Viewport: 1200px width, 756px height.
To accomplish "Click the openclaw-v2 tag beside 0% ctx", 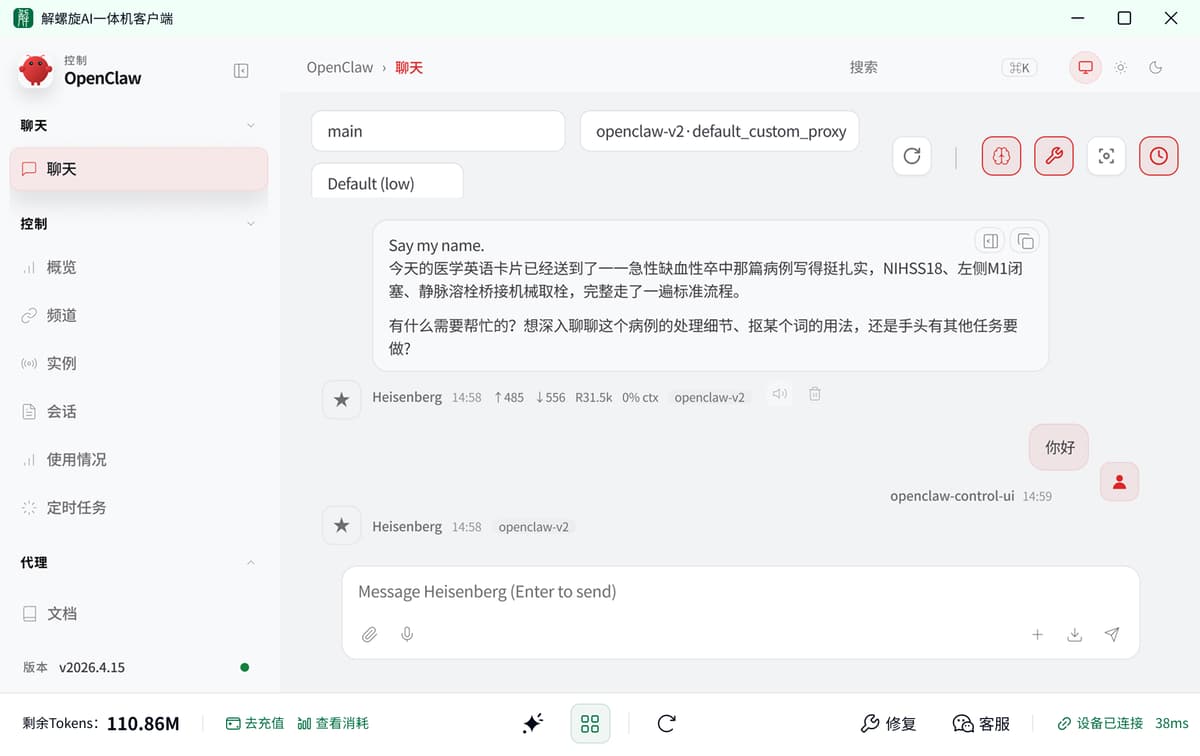I will coord(709,397).
